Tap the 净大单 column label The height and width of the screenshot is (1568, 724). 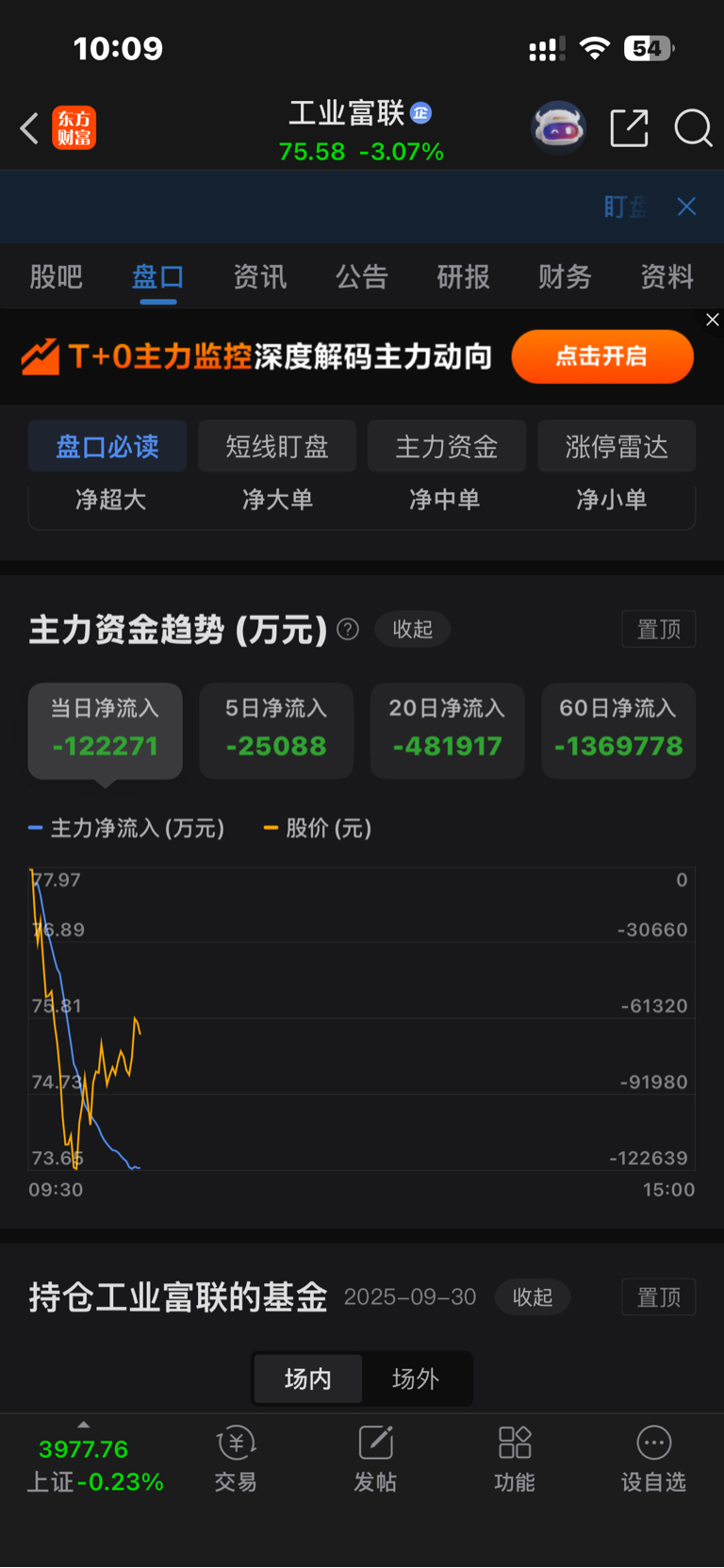pyautogui.click(x=278, y=500)
